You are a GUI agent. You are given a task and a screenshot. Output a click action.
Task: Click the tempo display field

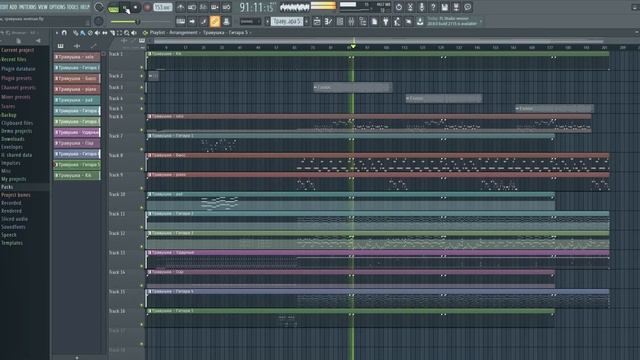point(162,7)
